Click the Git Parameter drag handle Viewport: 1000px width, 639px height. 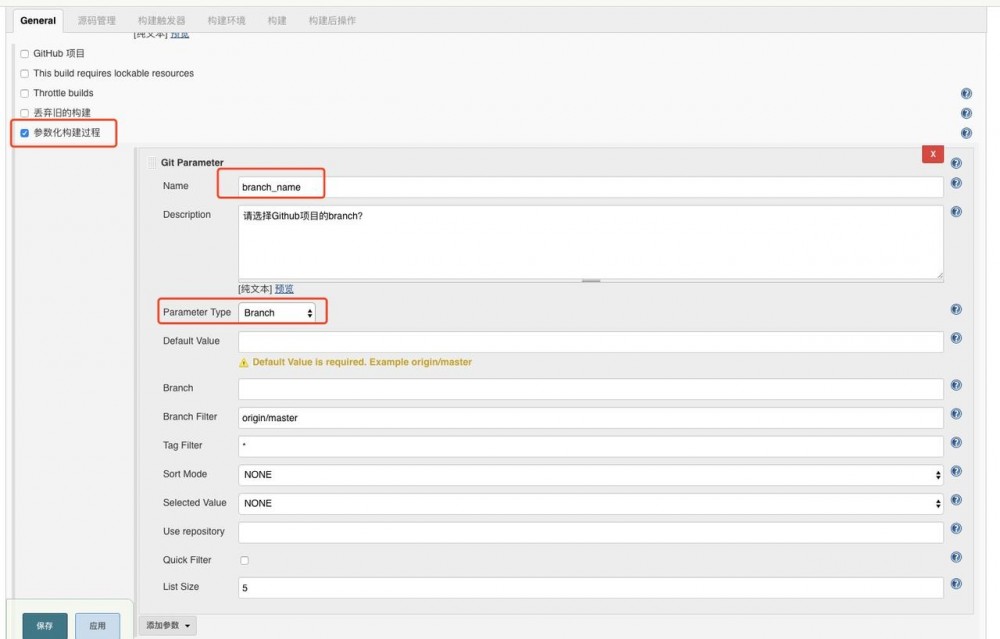[152, 163]
